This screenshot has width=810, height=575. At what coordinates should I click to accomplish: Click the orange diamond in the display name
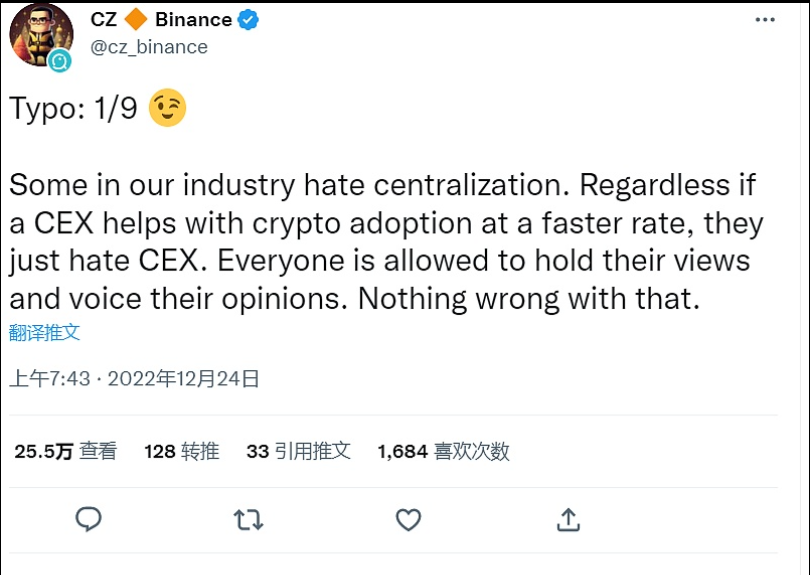coord(137,20)
